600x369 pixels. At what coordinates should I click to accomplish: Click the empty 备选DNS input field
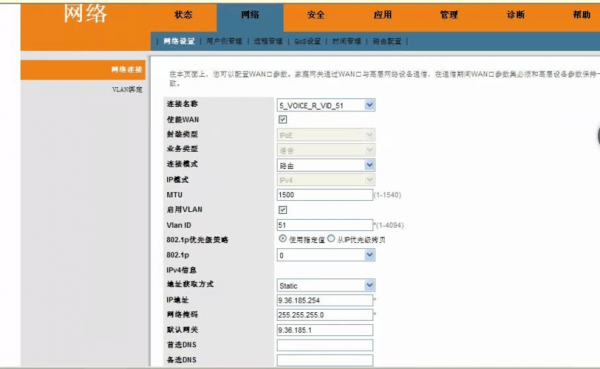pos(324,360)
